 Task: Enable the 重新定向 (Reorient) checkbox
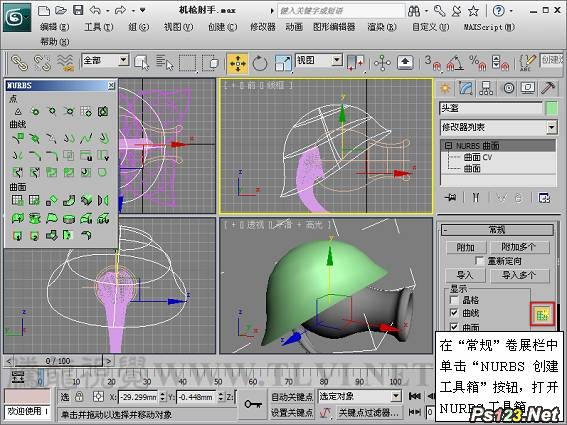click(479, 261)
